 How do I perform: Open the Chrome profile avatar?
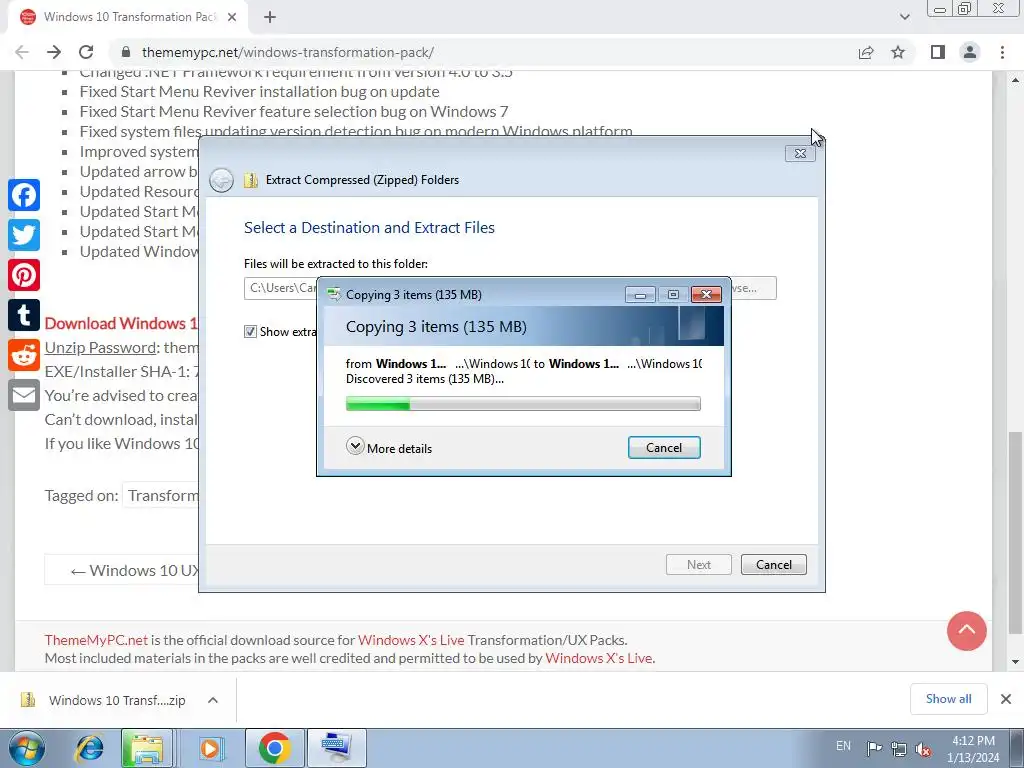[x=970, y=52]
